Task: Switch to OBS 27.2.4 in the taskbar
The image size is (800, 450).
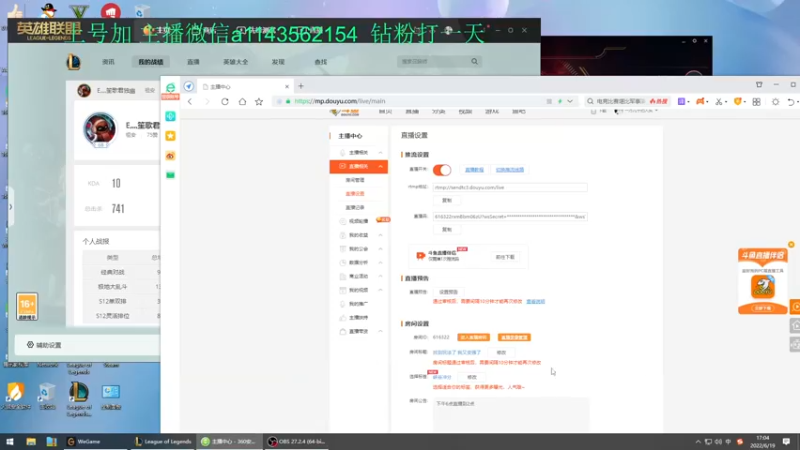Action: pyautogui.click(x=297, y=441)
